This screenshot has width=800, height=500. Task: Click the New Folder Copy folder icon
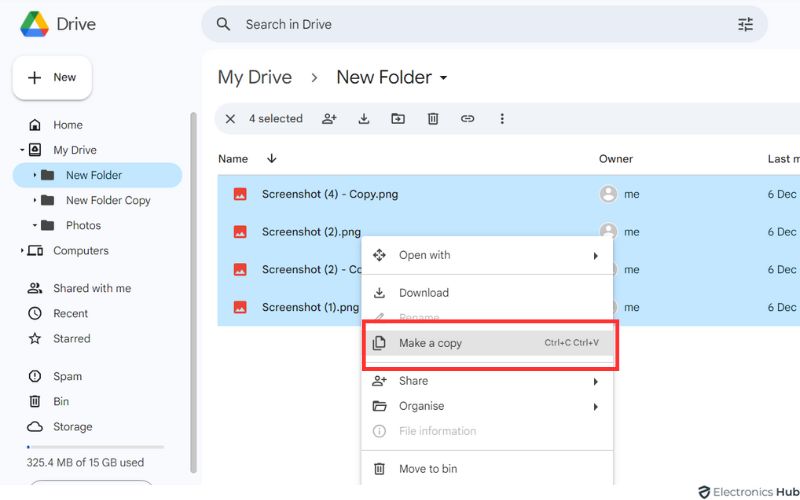point(47,200)
